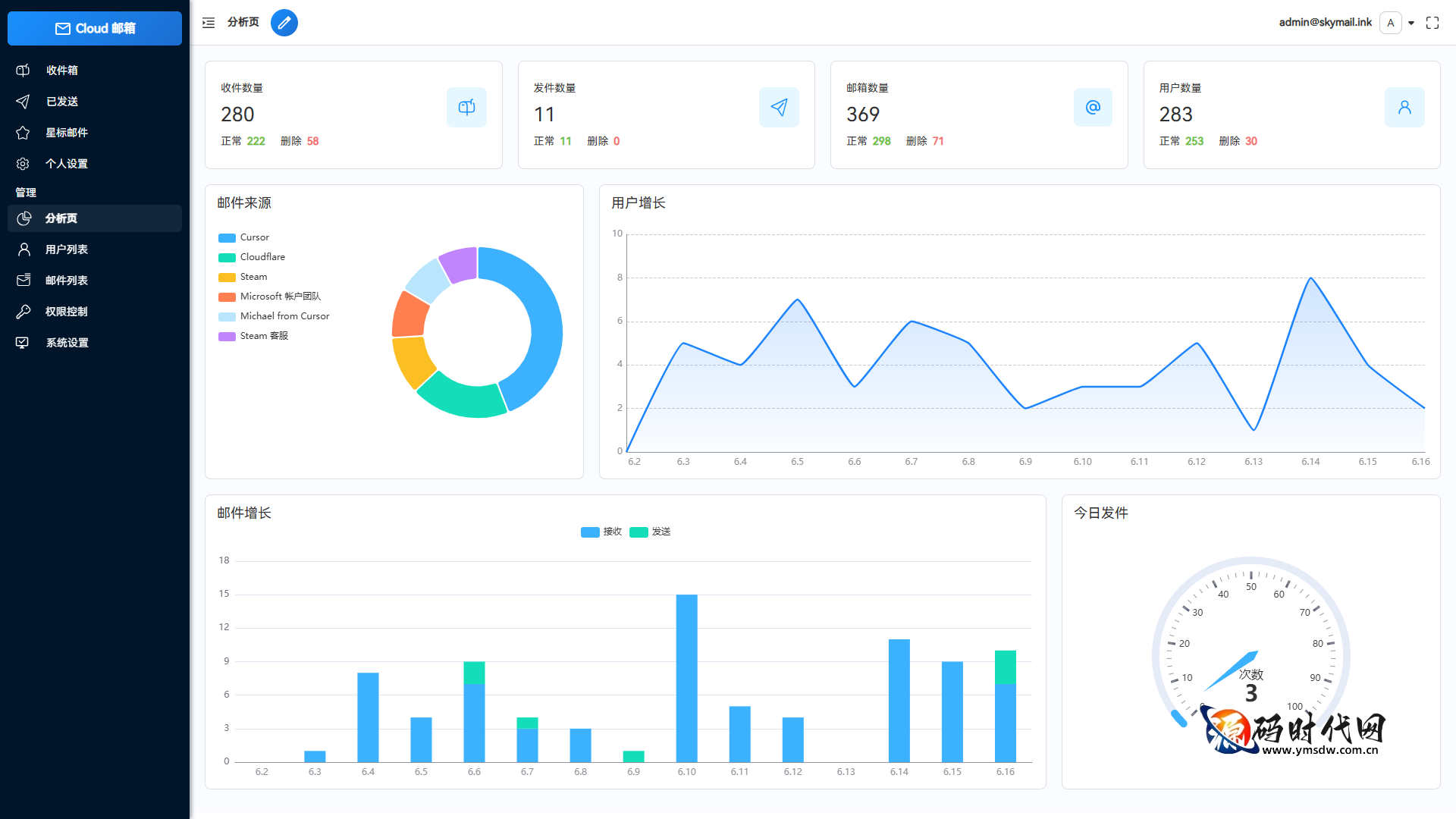Toggle fullscreen mode icon
The image size is (1456, 819).
1432,23
